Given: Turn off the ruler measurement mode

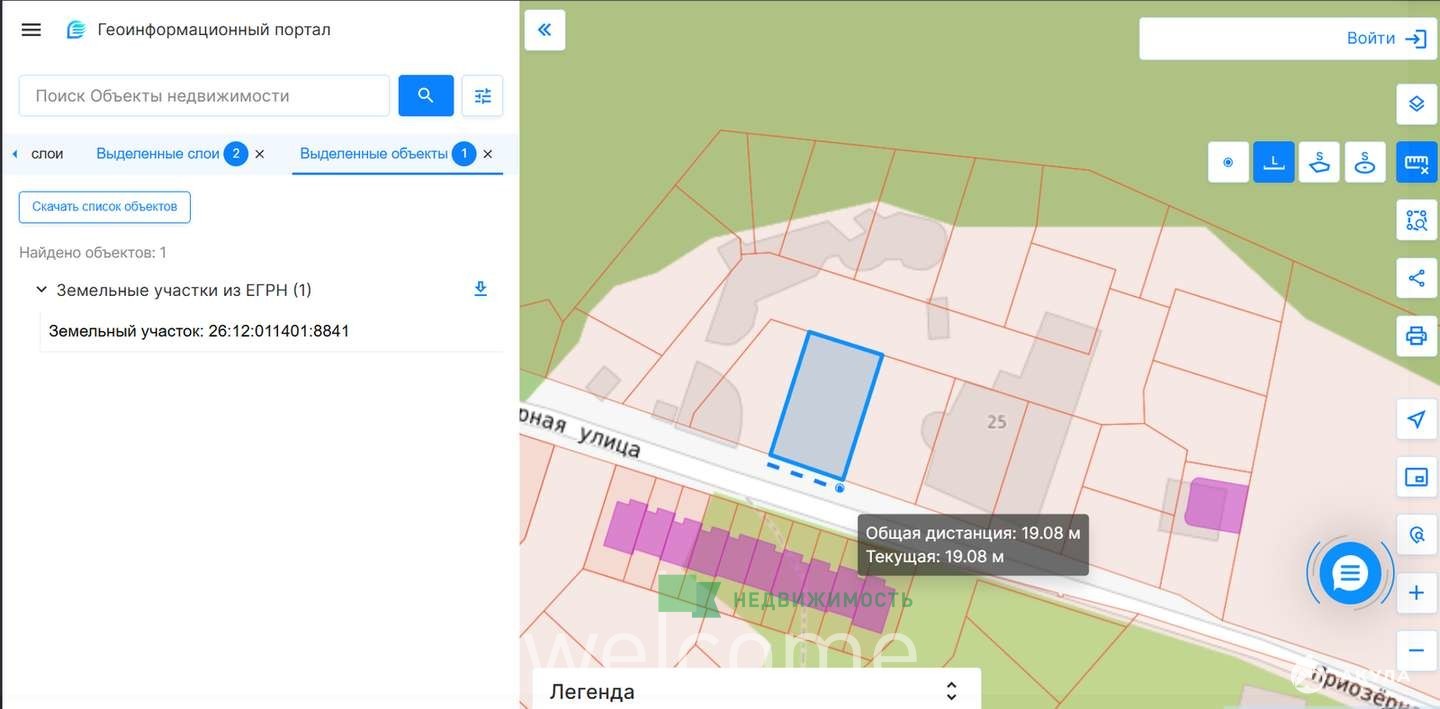Looking at the screenshot, I should [1416, 162].
